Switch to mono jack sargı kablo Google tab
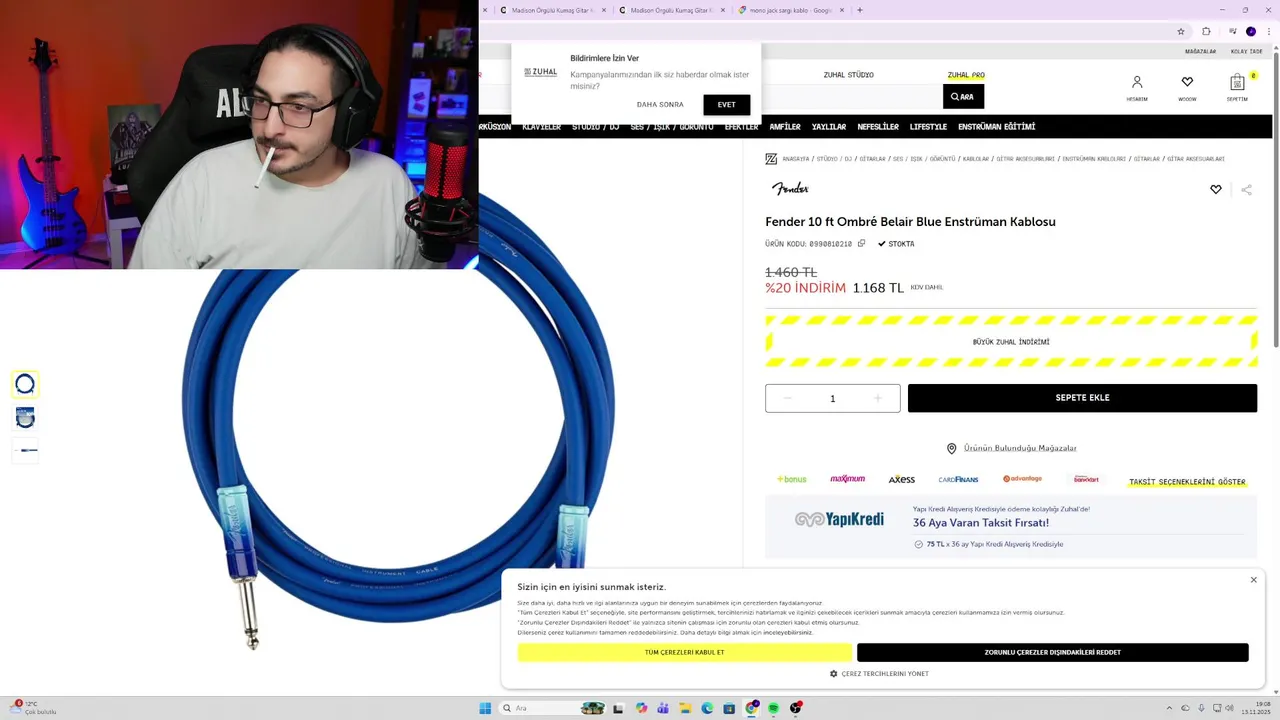1280x720 pixels. (791, 10)
